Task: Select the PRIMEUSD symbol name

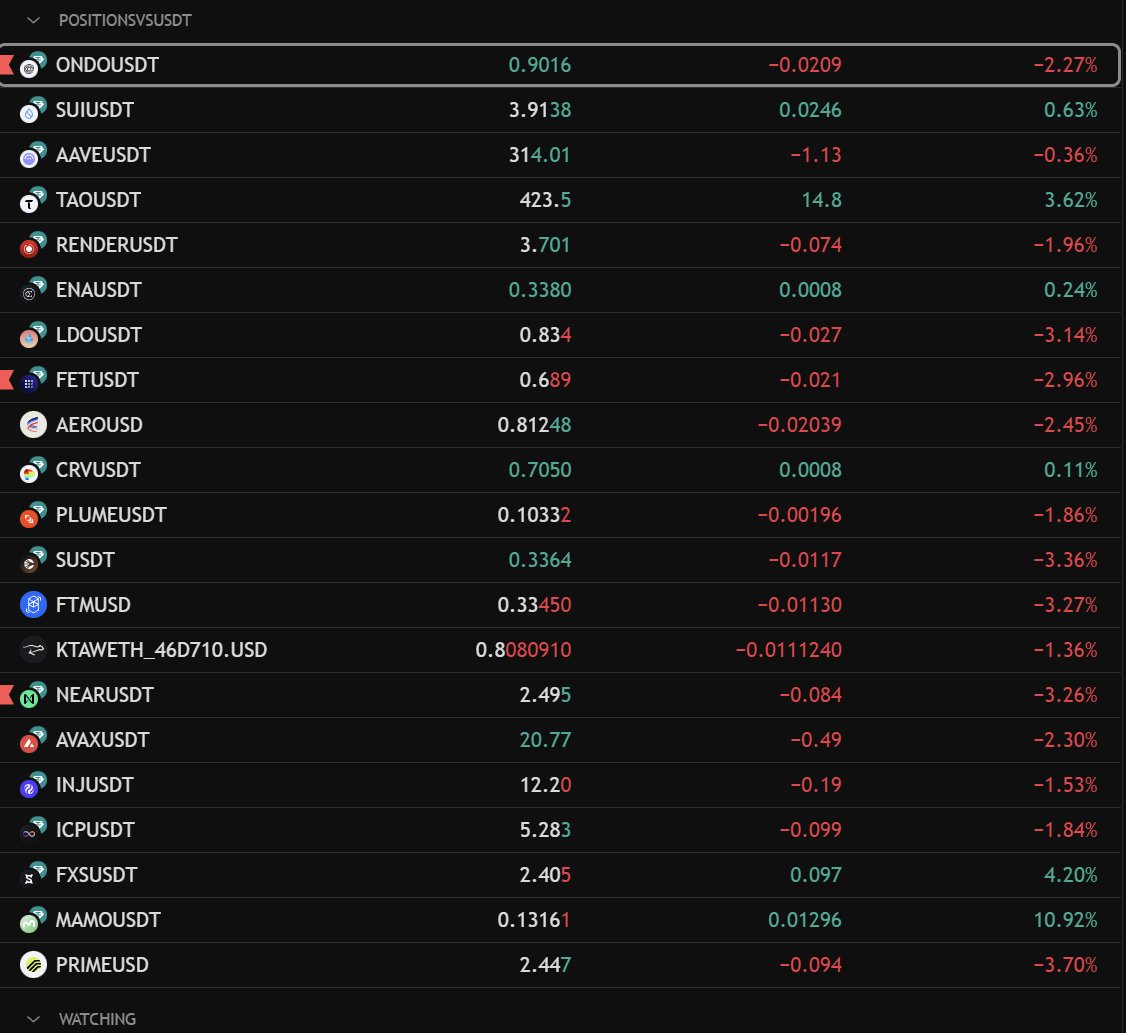Action: pyautogui.click(x=102, y=965)
